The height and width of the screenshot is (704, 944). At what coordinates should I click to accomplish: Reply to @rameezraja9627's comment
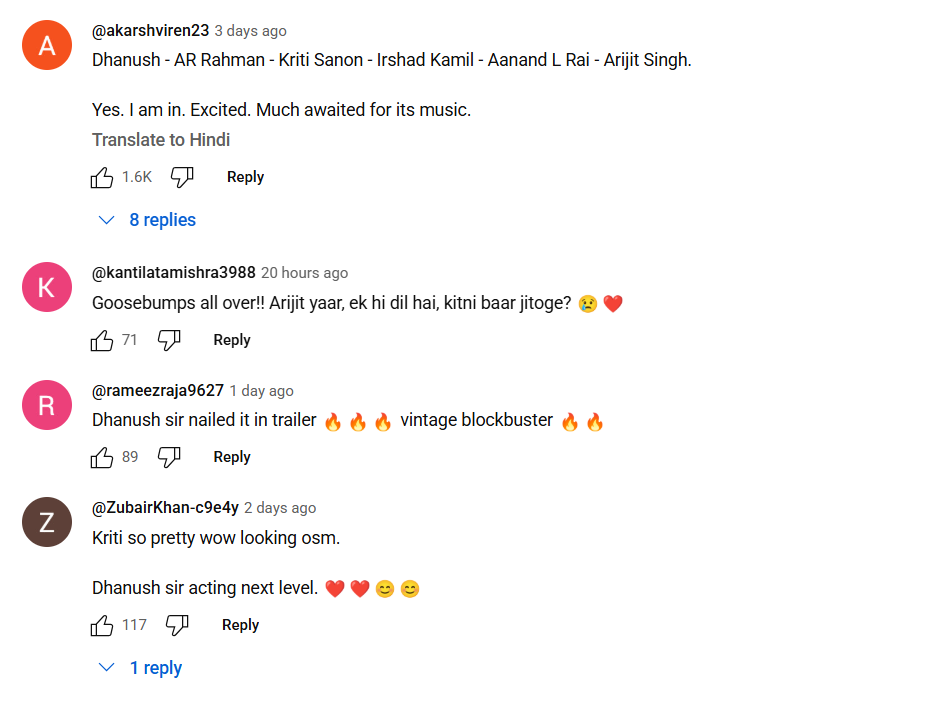(x=232, y=457)
